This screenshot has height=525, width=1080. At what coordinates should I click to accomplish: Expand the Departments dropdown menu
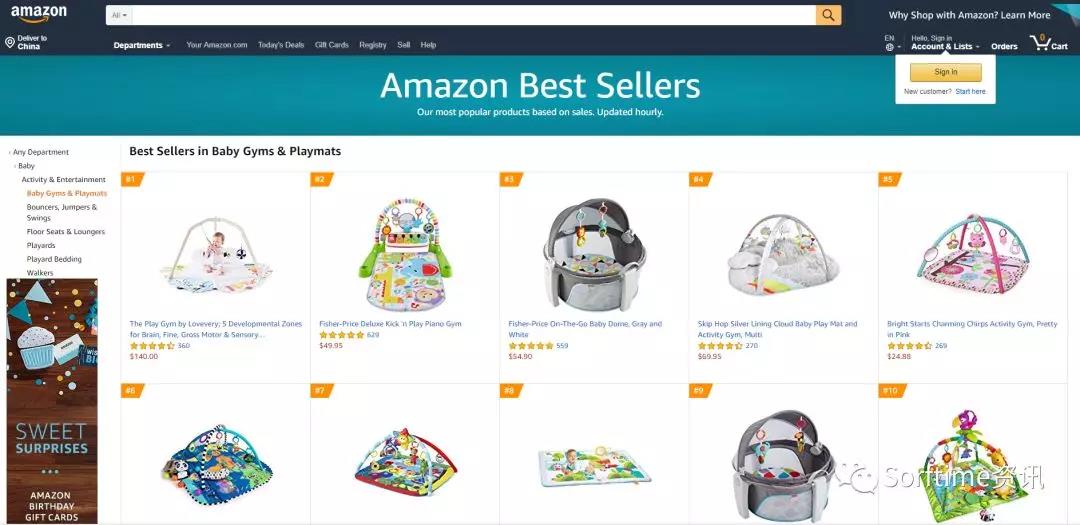pos(142,45)
